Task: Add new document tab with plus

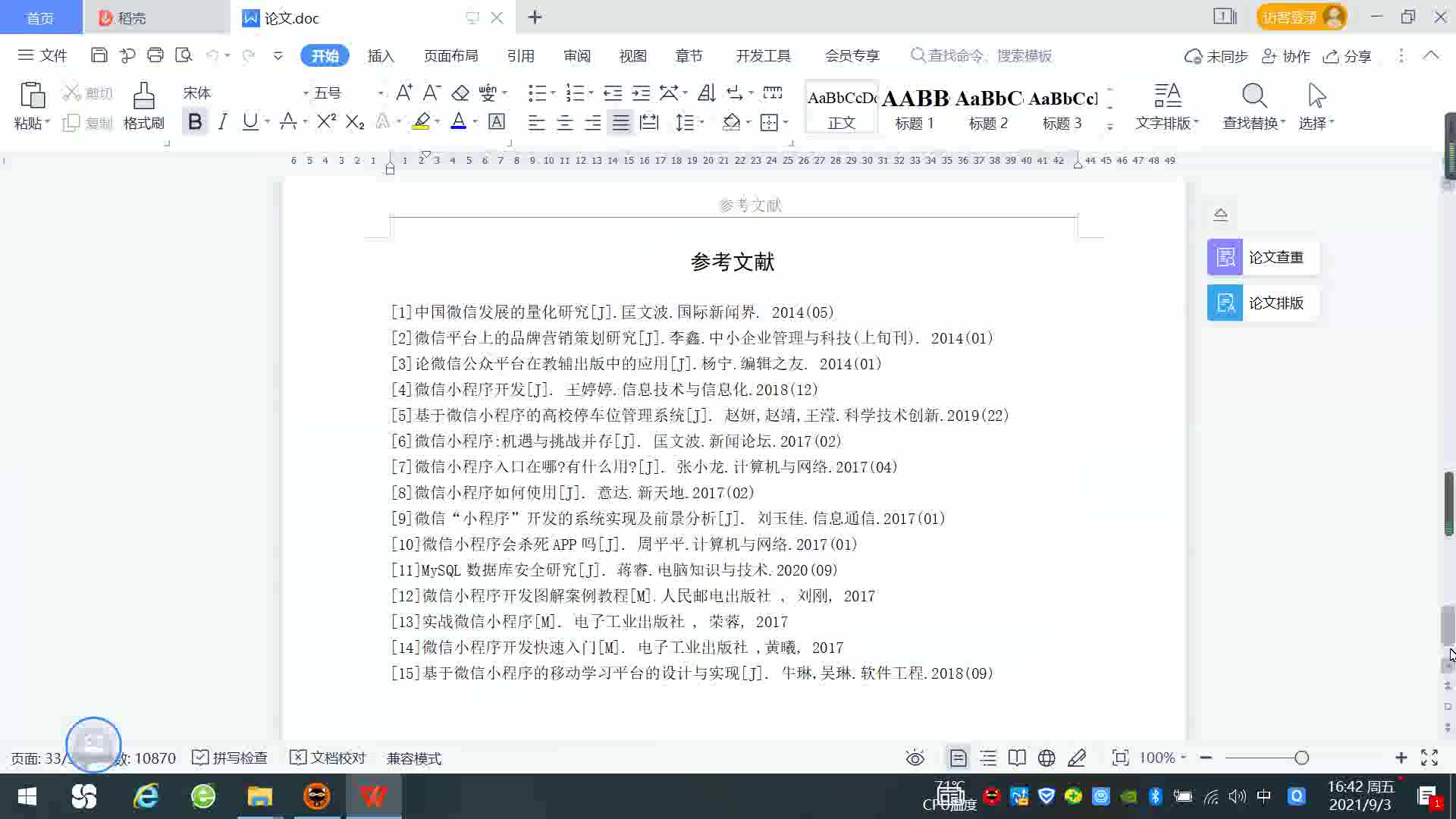Action: tap(535, 17)
